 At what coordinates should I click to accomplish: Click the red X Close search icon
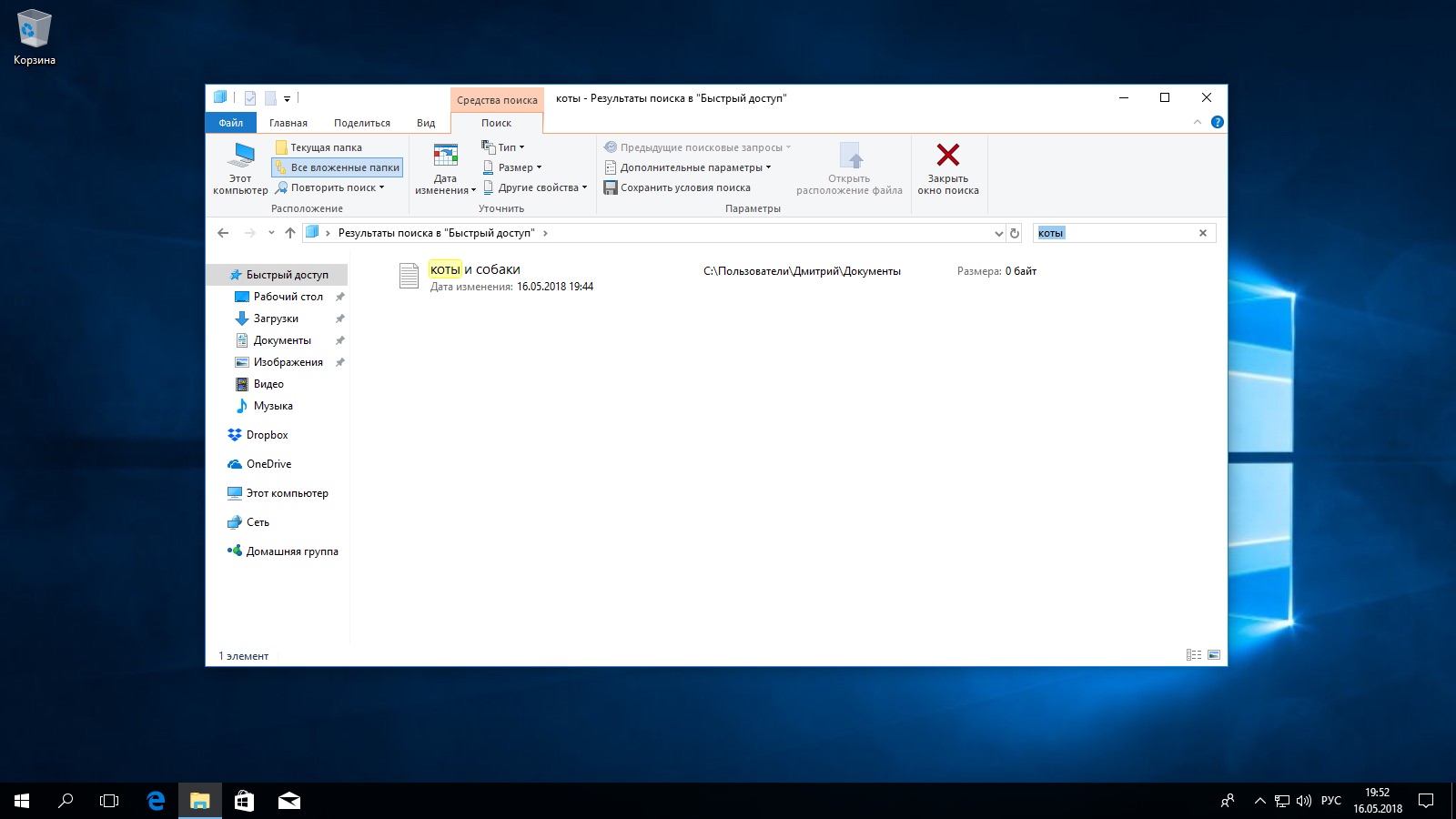pyautogui.click(x=947, y=156)
